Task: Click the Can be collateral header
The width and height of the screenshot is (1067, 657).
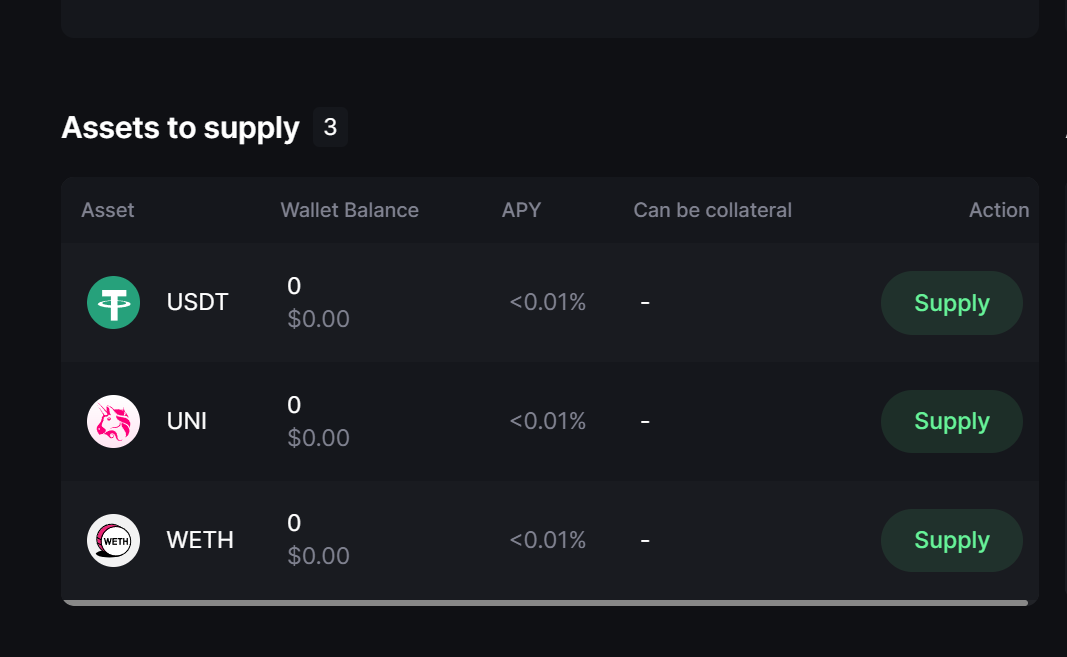Action: click(712, 210)
